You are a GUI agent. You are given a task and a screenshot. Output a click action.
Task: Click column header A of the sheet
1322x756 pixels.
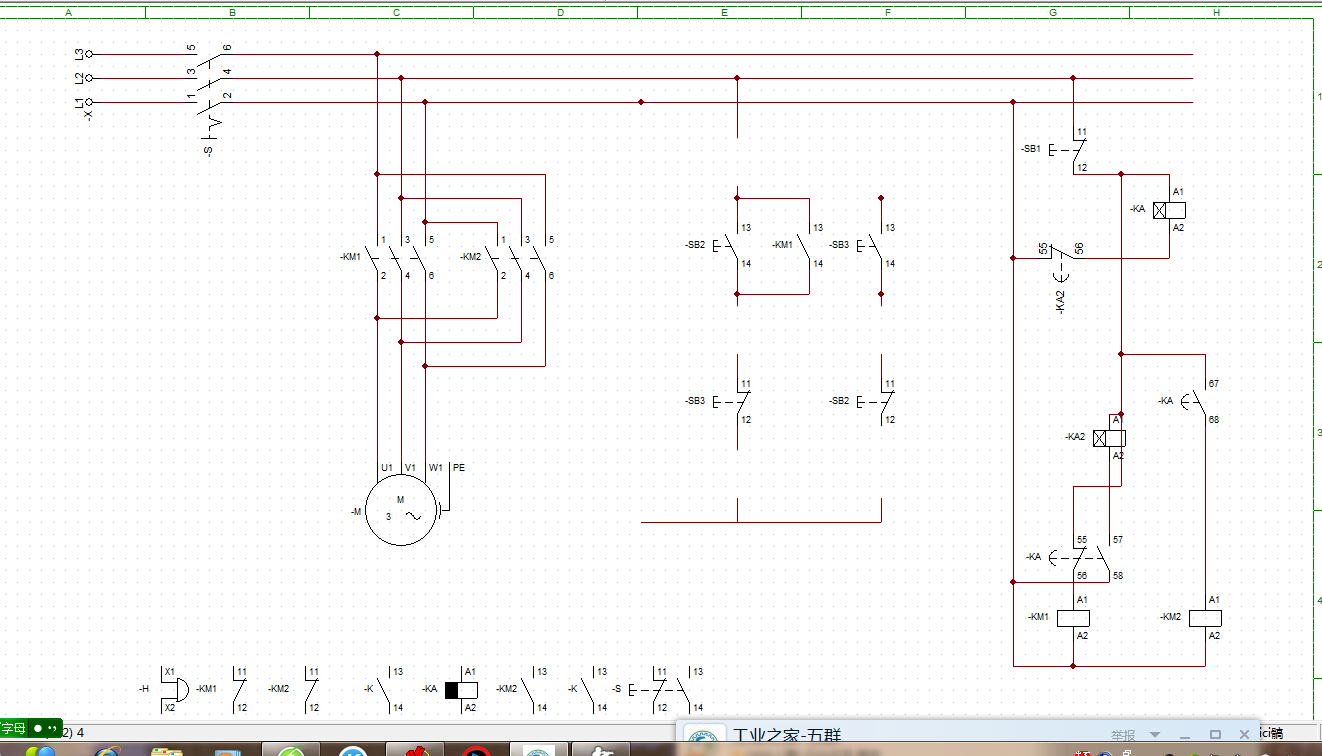(69, 13)
